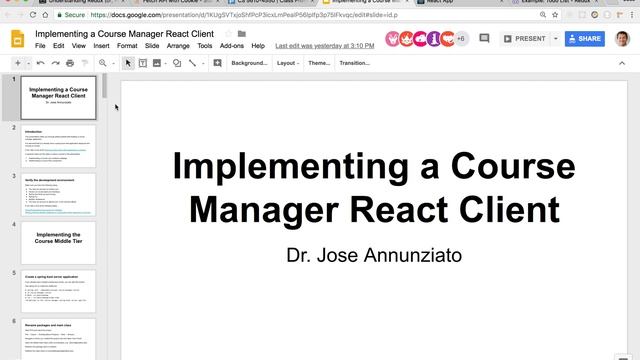This screenshot has width=640, height=360.
Task: Select the paint format tool
Action: tap(85, 63)
